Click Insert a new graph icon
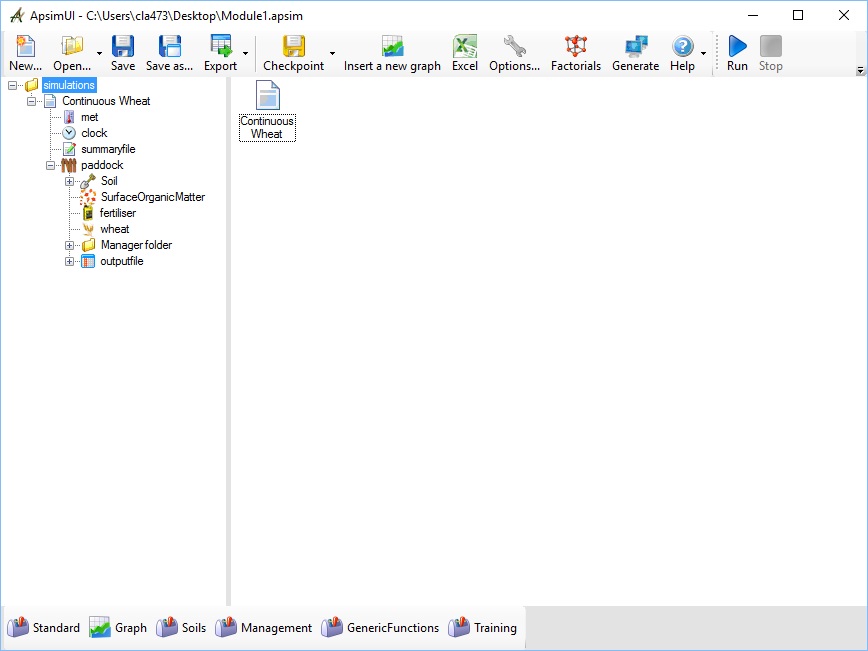Screen dimensions: 868x651 point(392,46)
